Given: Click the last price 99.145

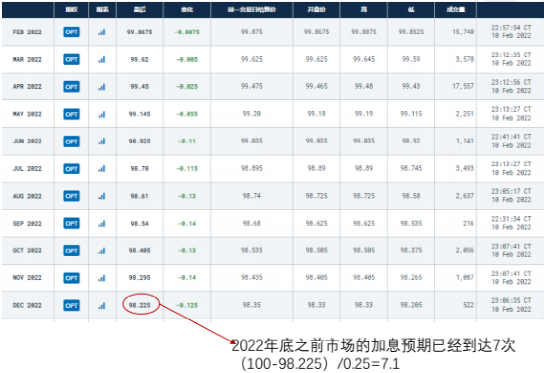Looking at the screenshot, I should click(139, 114).
